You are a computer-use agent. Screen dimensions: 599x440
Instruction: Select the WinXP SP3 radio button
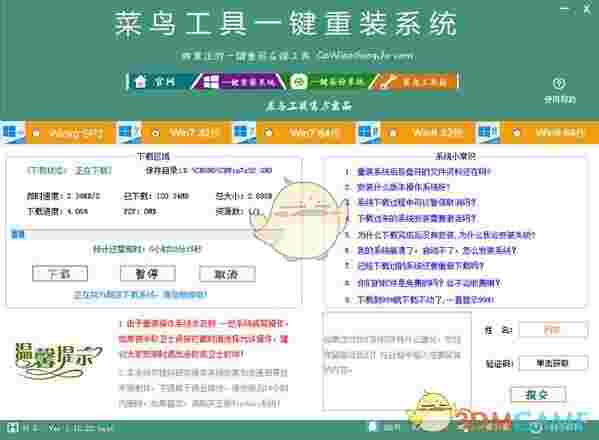click(x=36, y=133)
